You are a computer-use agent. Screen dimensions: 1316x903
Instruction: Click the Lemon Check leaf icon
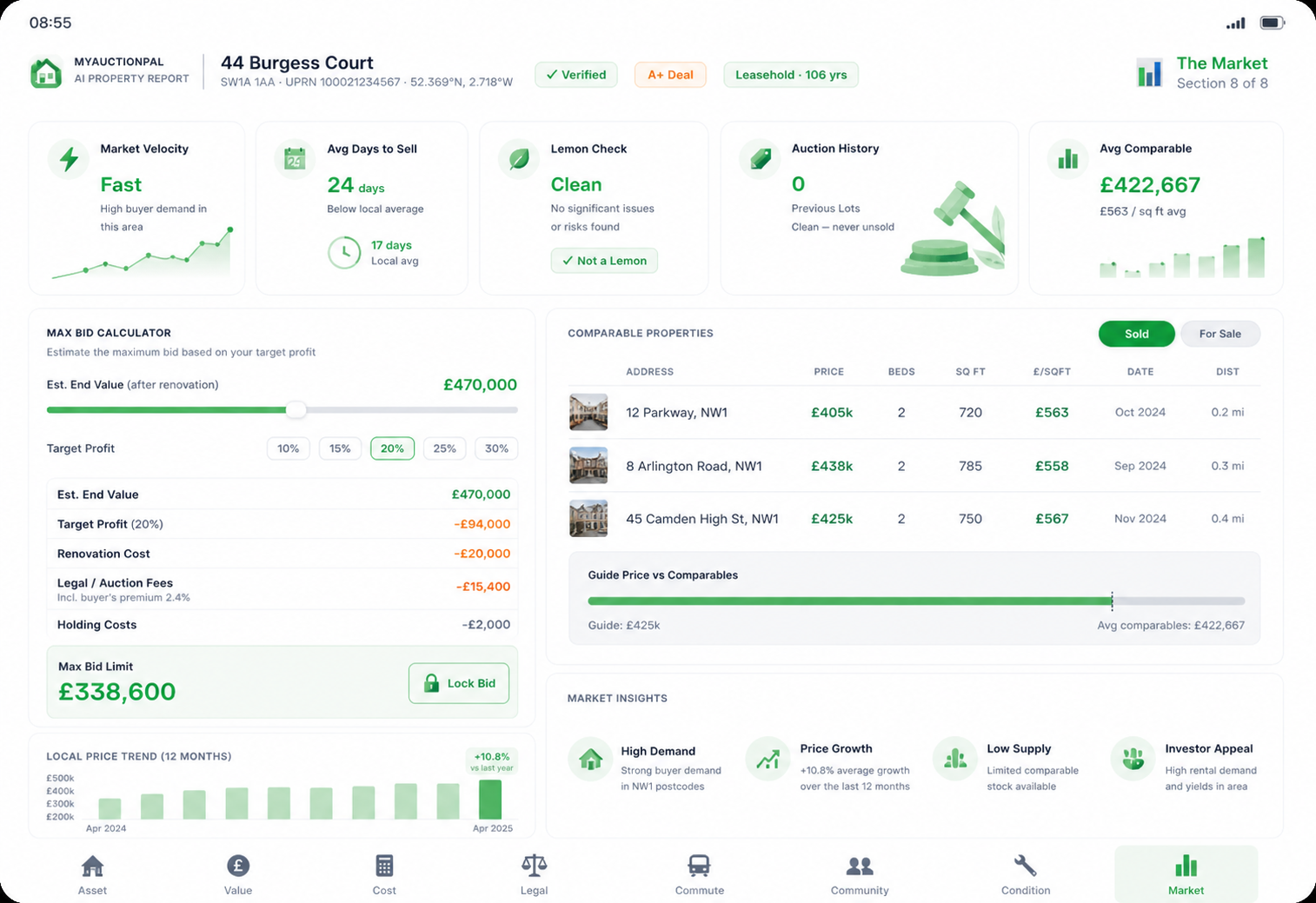point(519,159)
